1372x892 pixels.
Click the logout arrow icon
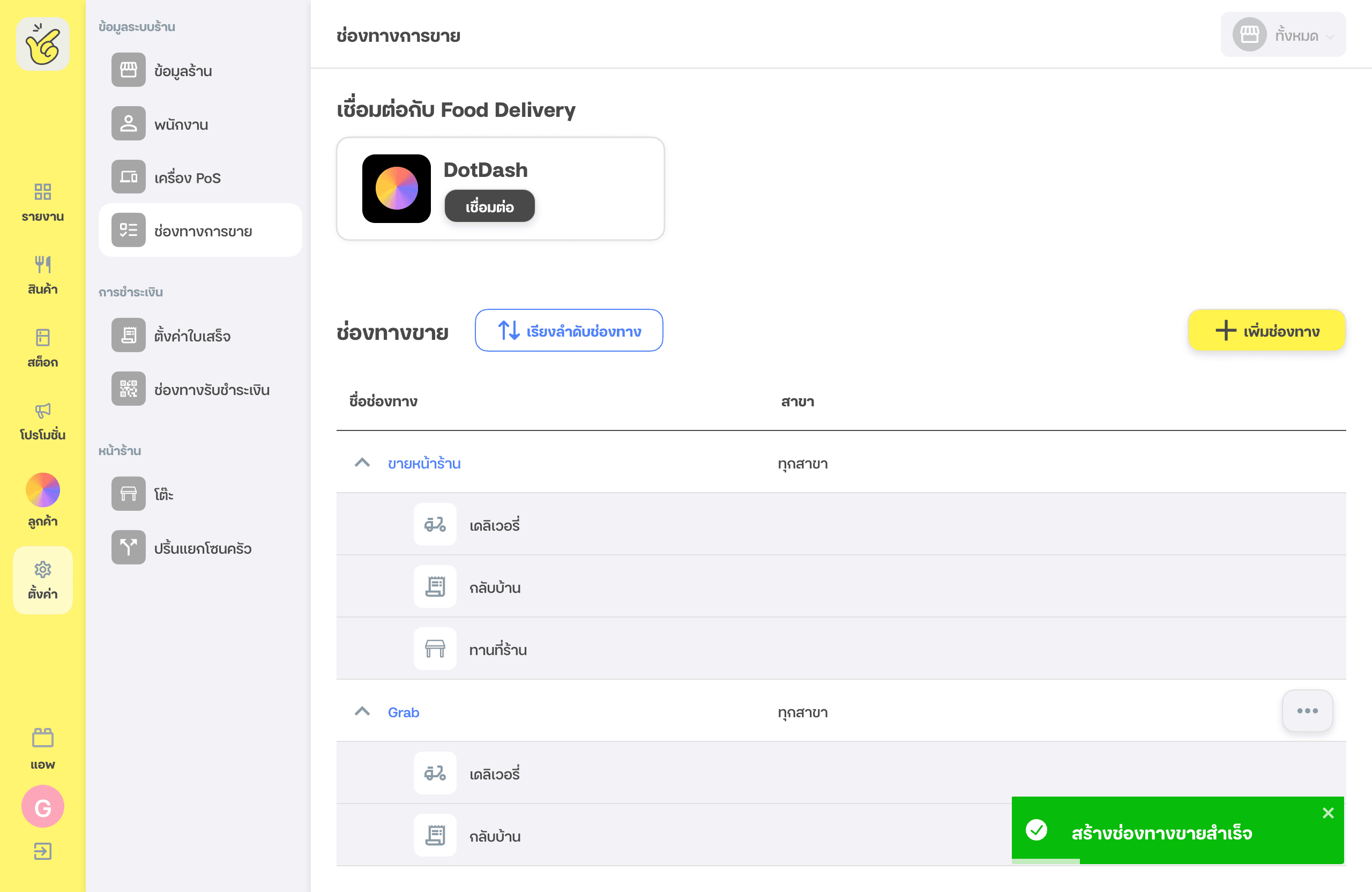43,851
